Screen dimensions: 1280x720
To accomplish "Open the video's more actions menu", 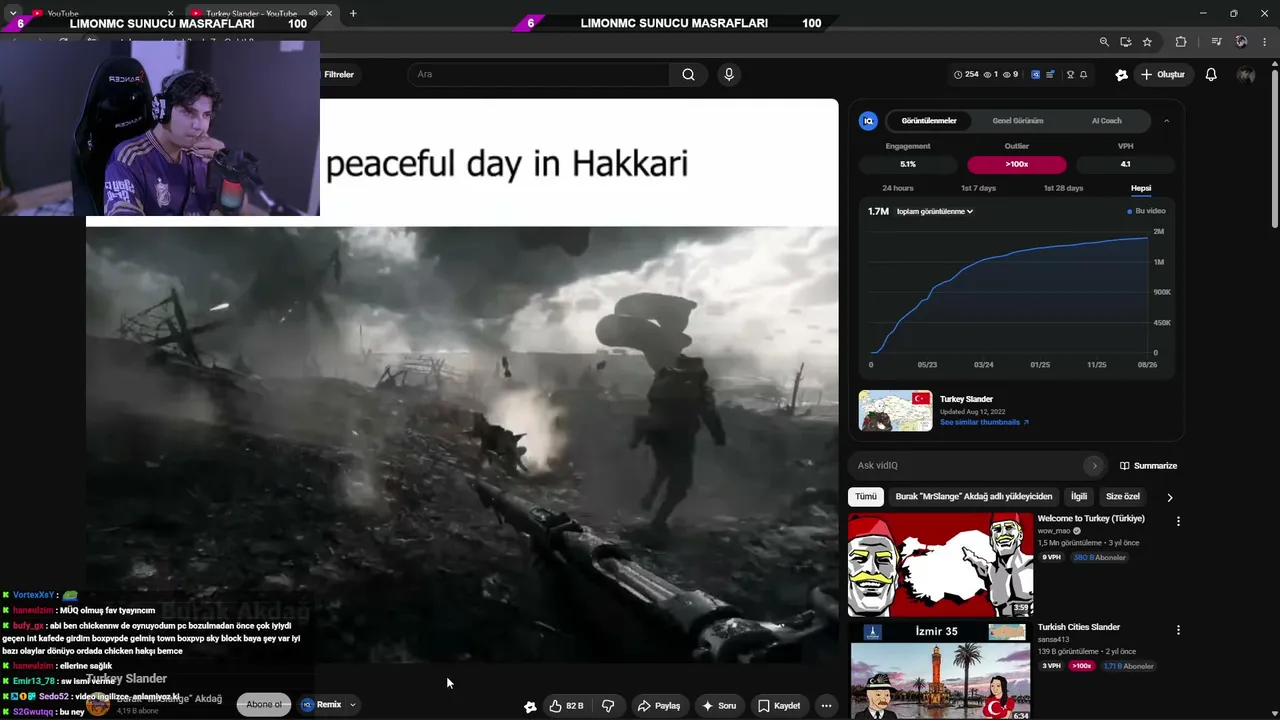I will (x=826, y=705).
